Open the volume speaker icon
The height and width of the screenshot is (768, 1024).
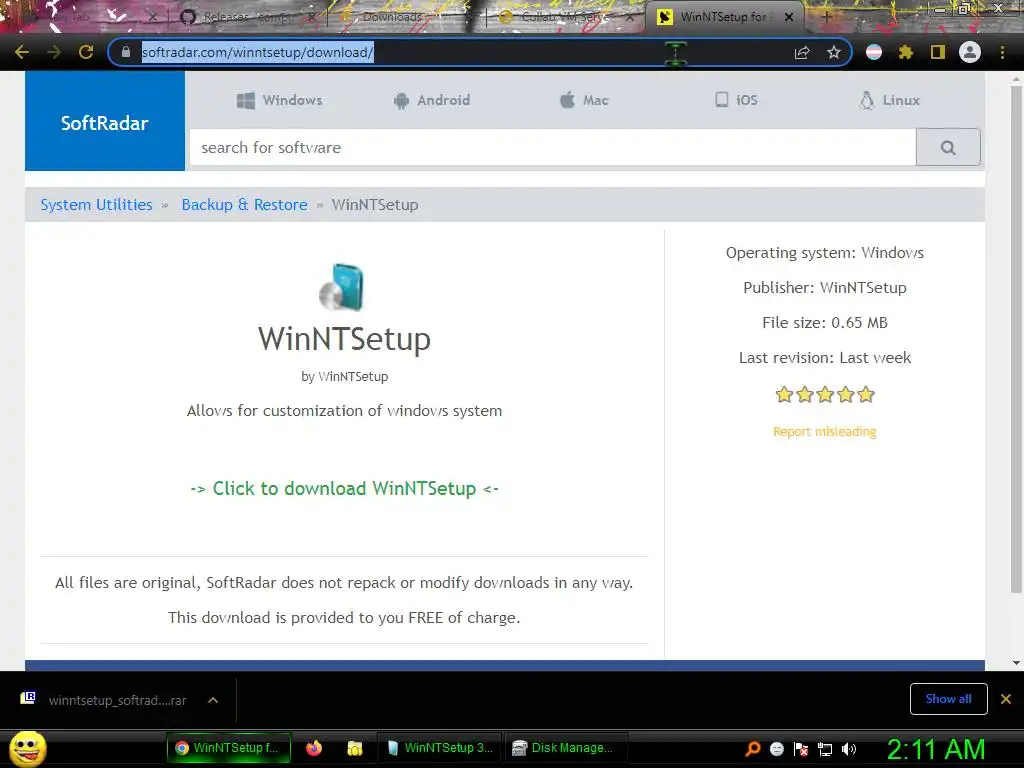(x=849, y=749)
